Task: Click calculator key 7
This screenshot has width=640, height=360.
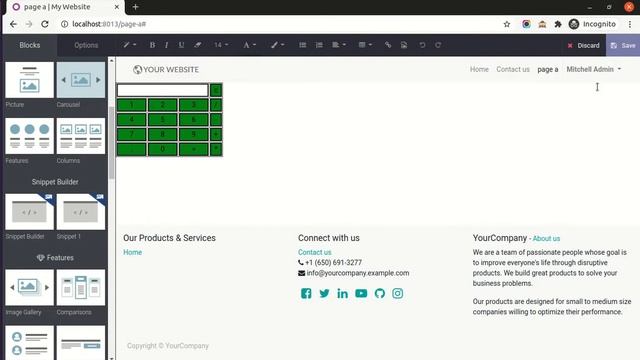Action: tap(131, 134)
